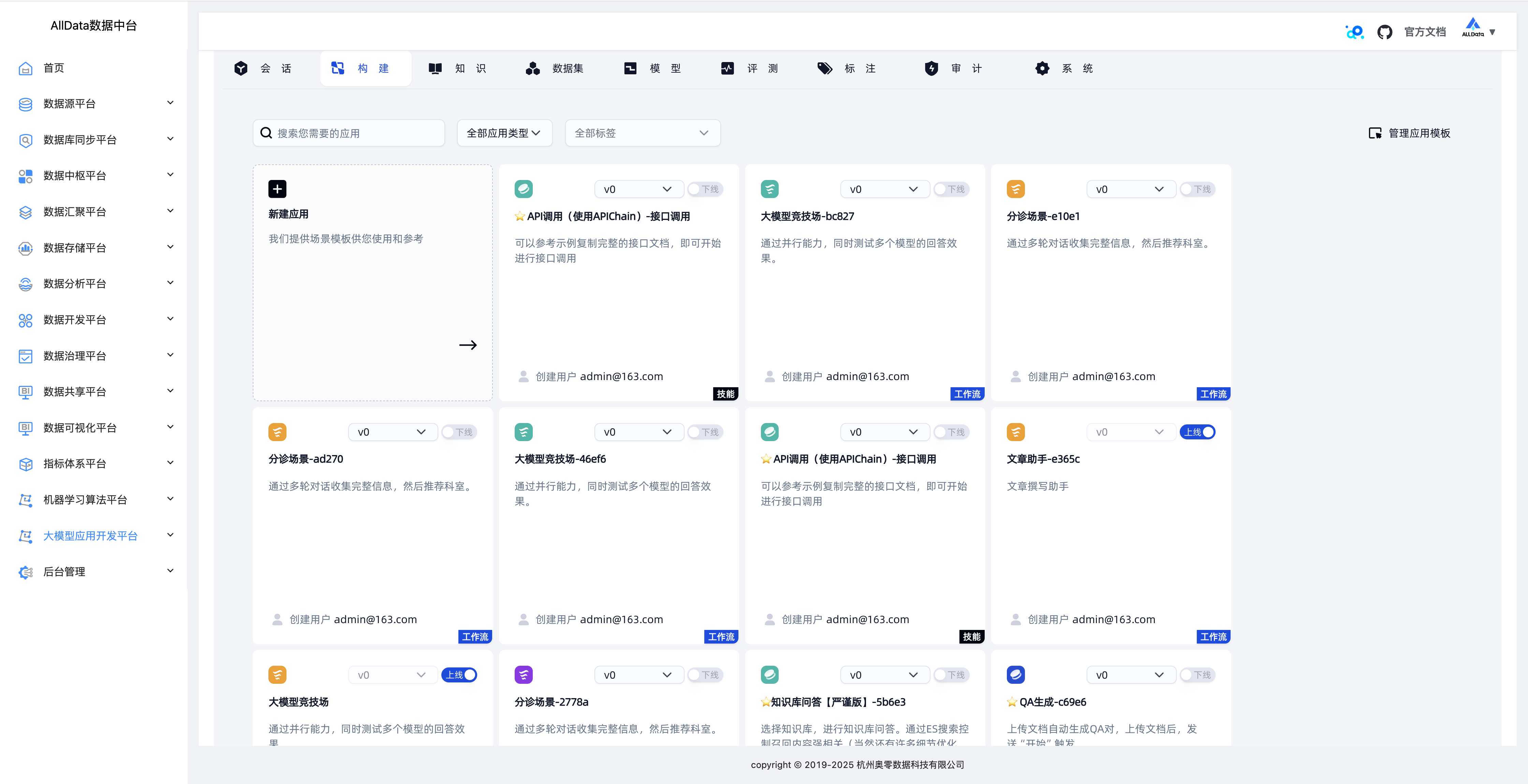
Task: Open the 全部标签 tag filter dropdown
Action: [x=642, y=133]
